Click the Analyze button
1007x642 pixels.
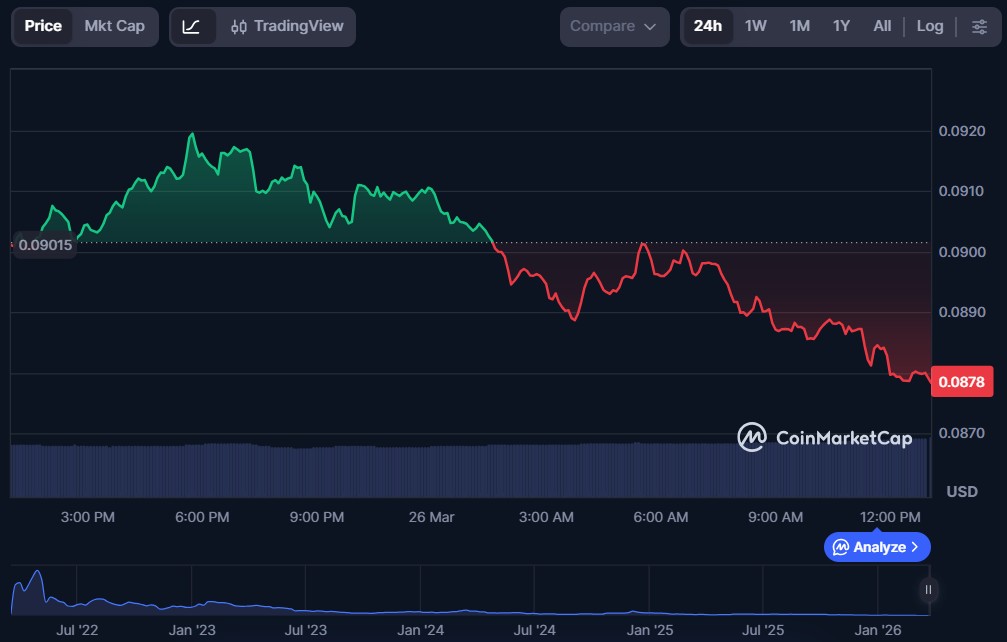pos(877,547)
